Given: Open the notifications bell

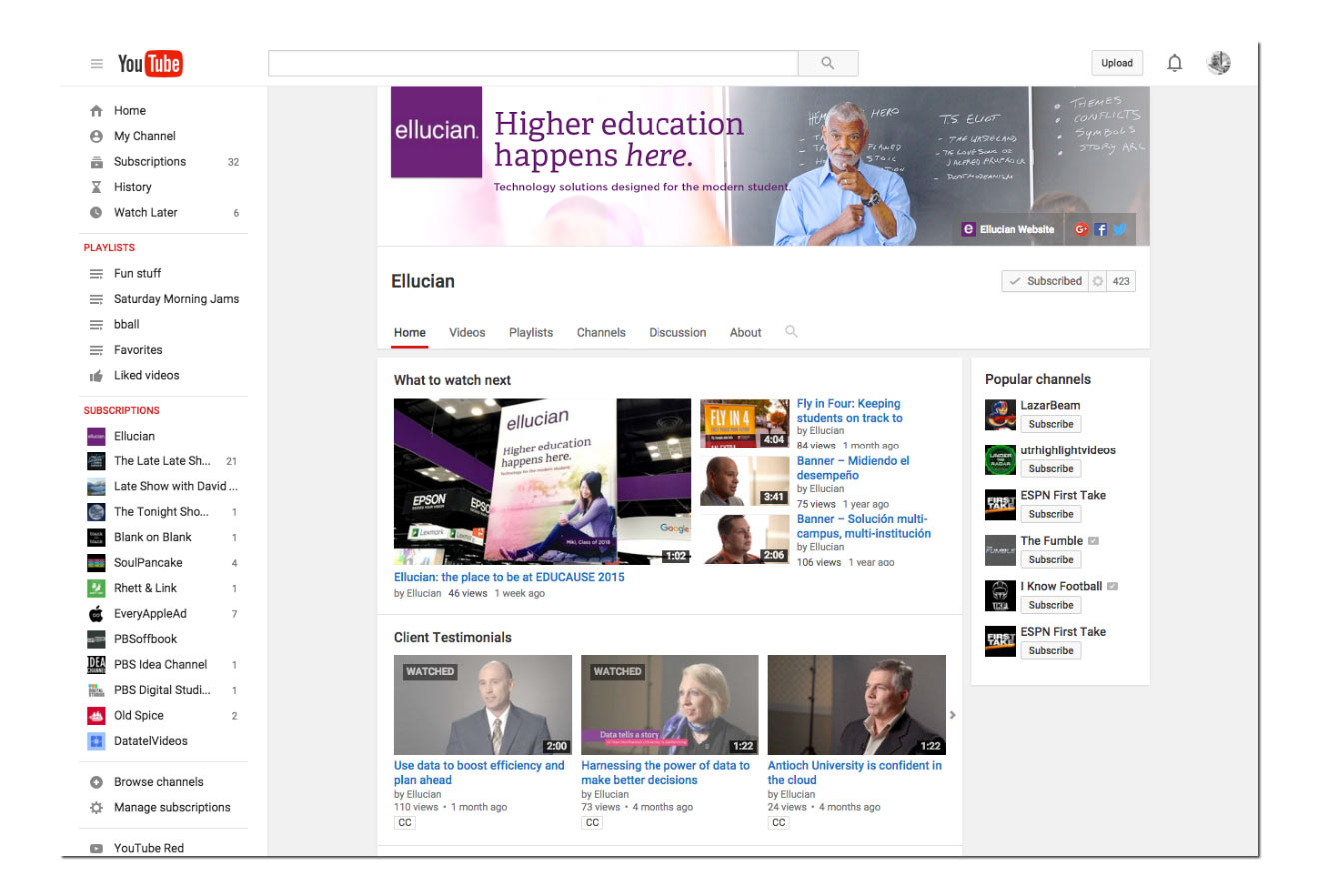Looking at the screenshot, I should pyautogui.click(x=1175, y=63).
